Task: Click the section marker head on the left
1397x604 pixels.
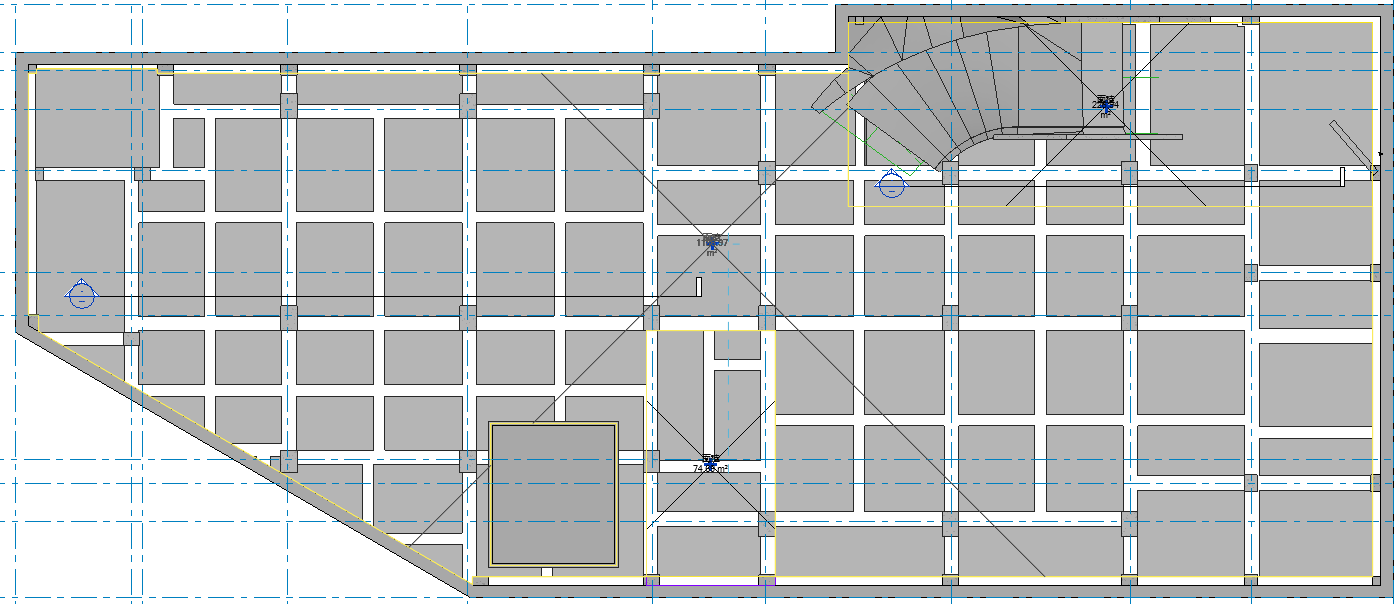Action: [81, 295]
